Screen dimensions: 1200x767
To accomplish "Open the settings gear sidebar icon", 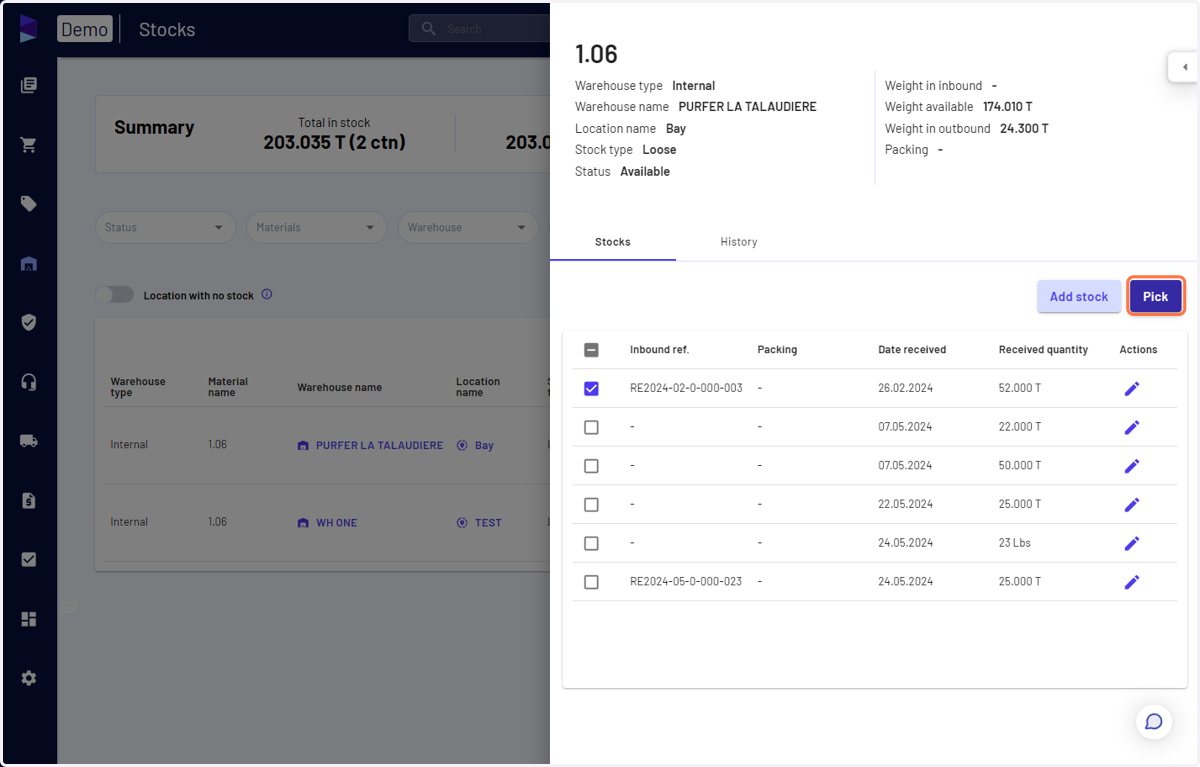I will click(28, 678).
